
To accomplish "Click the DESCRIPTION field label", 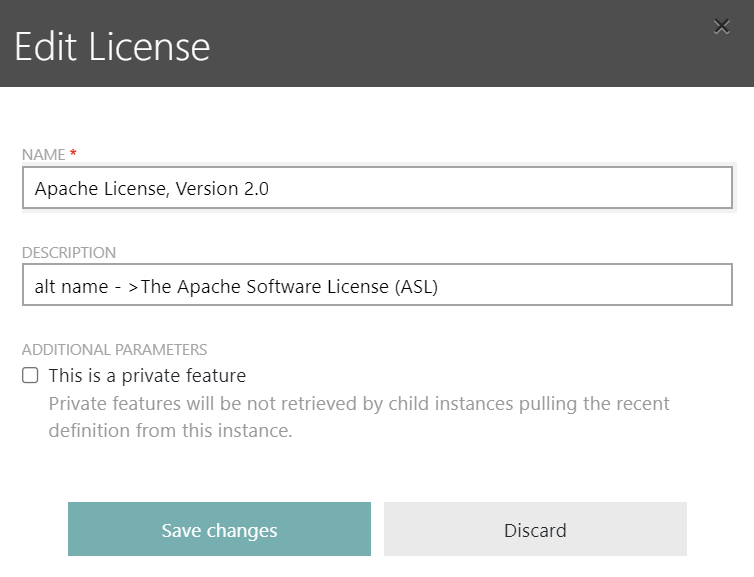I will coord(69,252).
